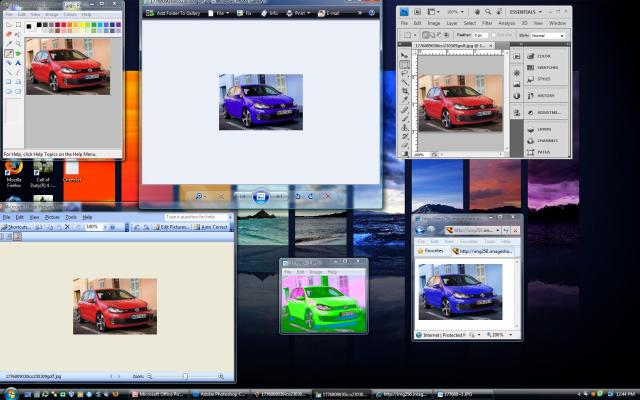Open the Swatches panel in Photoshop
Image resolution: width=640 pixels, height=400 pixels.
click(x=544, y=68)
